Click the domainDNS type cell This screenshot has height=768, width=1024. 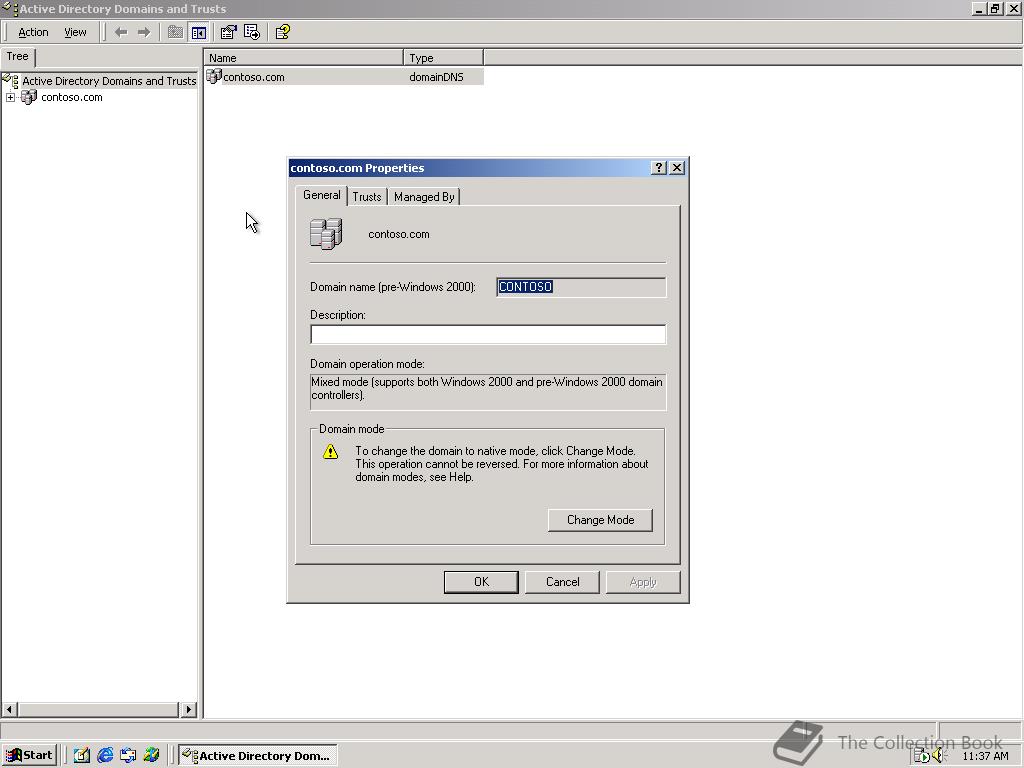[436, 77]
